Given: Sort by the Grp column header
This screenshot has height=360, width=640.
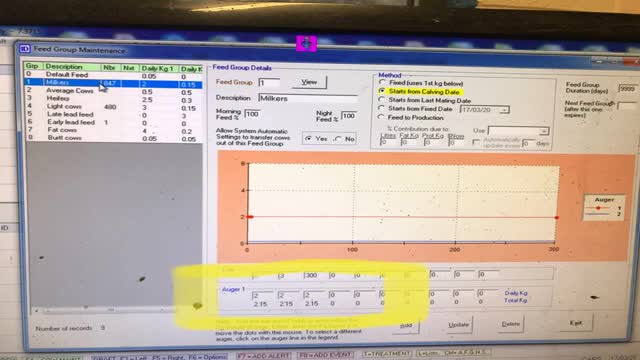Looking at the screenshot, I should pos(33,66).
